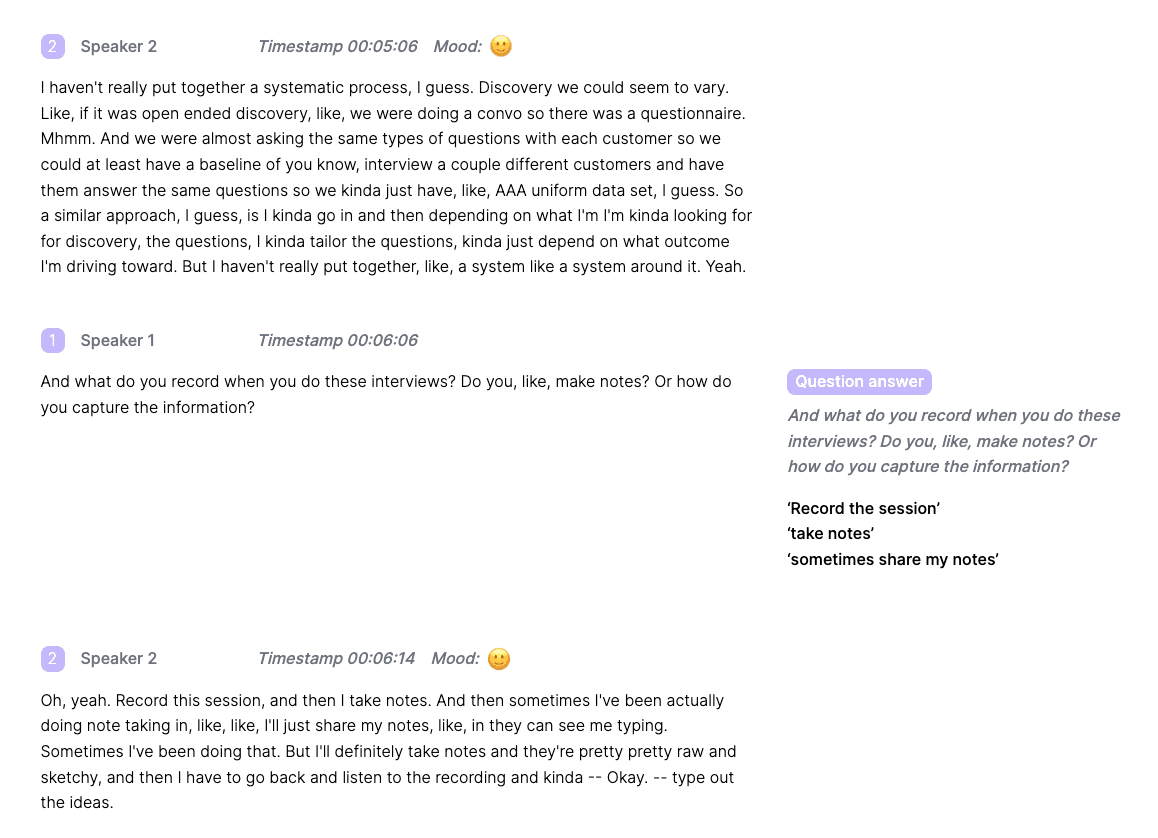Collapse the interview question excerpt in the sidebar
The width and height of the screenshot is (1158, 838).
point(953,440)
